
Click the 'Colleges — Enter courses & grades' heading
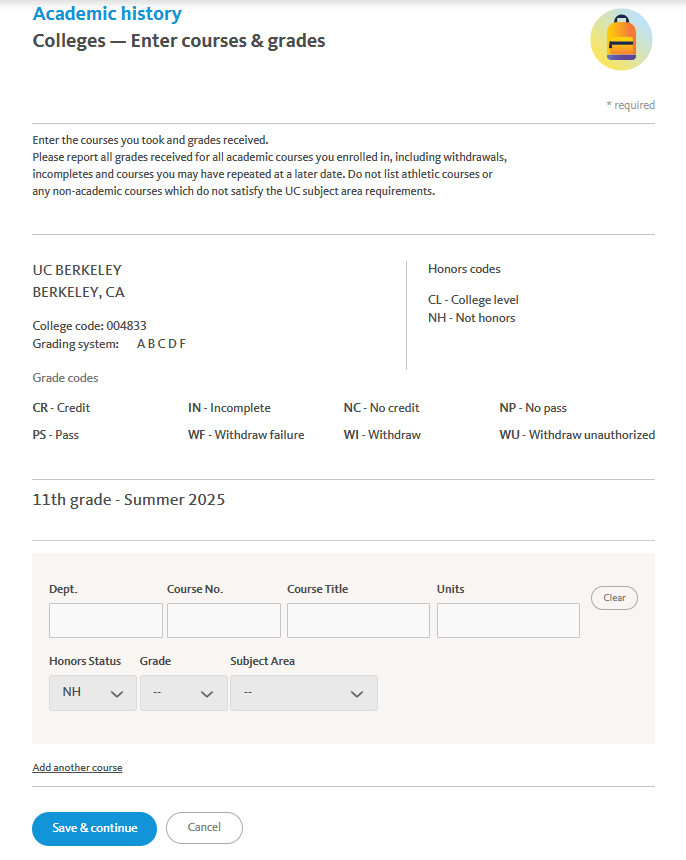point(179,41)
